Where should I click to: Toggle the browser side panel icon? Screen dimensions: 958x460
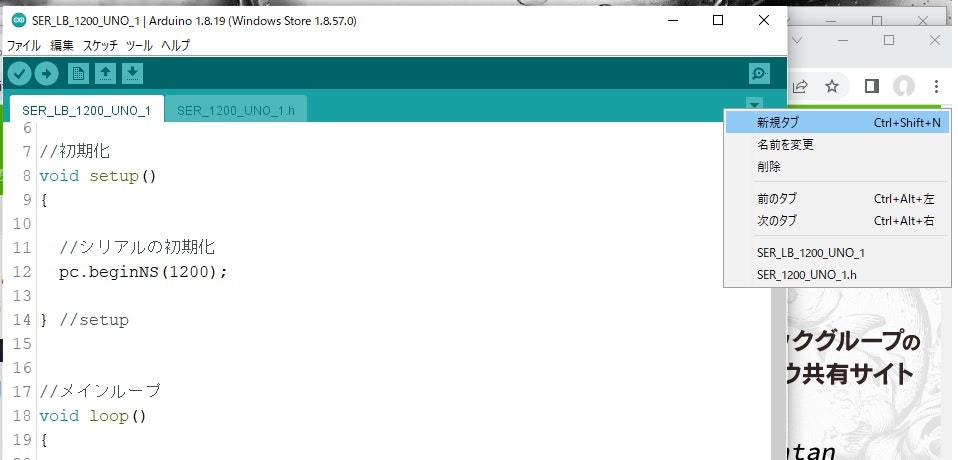(x=871, y=86)
